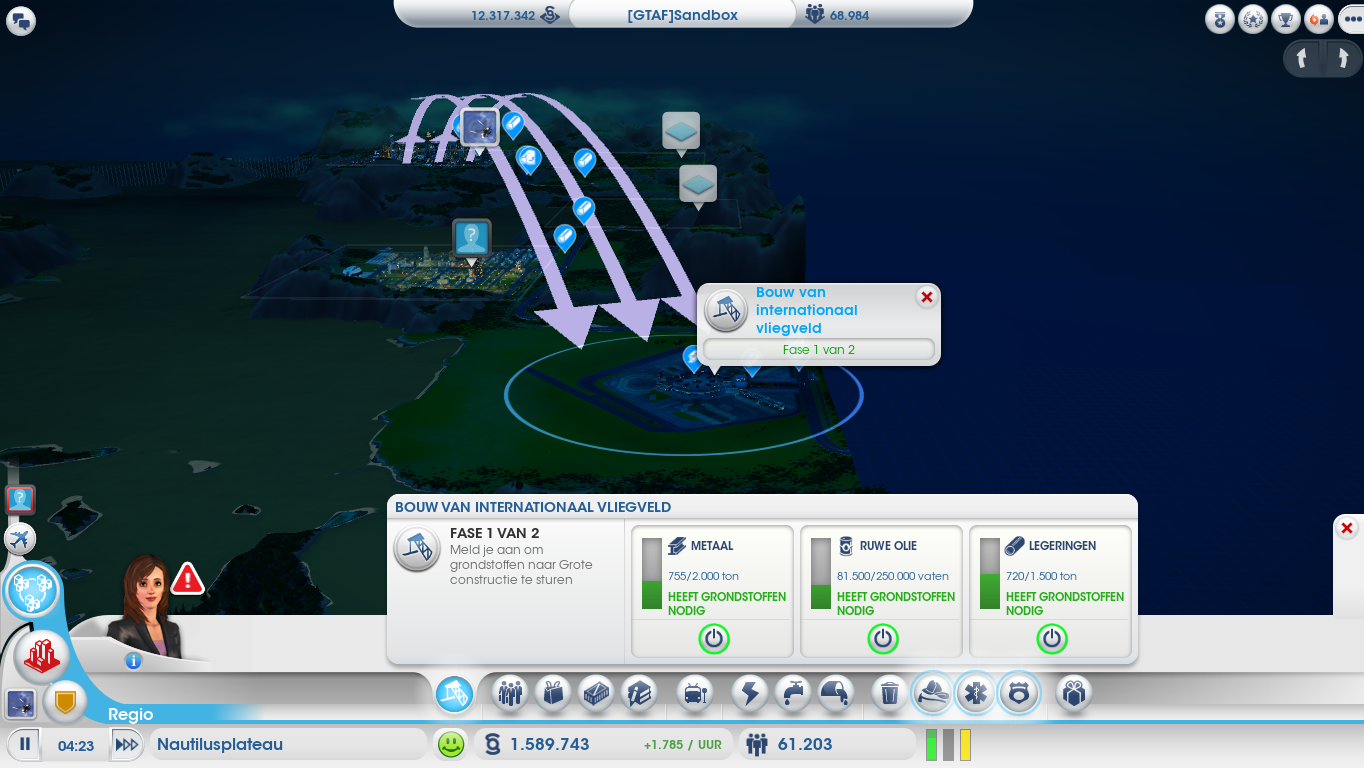Rotate camera with the left arrow
This screenshot has height=768, width=1364.
click(1302, 58)
